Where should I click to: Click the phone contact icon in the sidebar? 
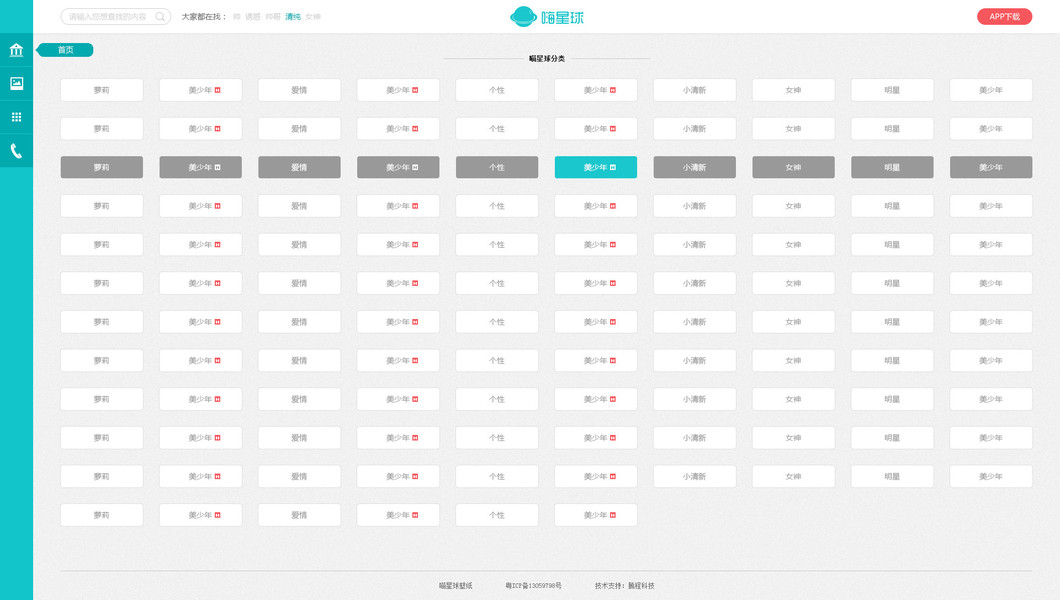point(16,151)
